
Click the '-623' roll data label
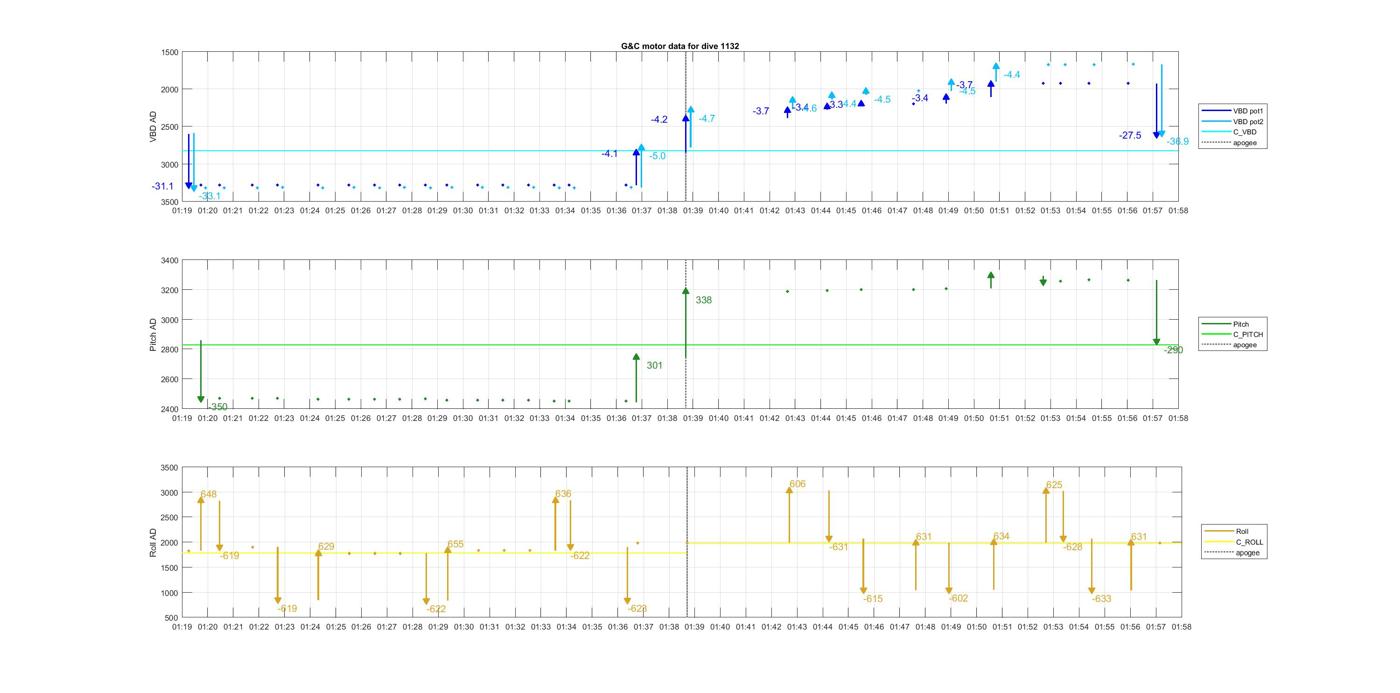[x=637, y=609]
